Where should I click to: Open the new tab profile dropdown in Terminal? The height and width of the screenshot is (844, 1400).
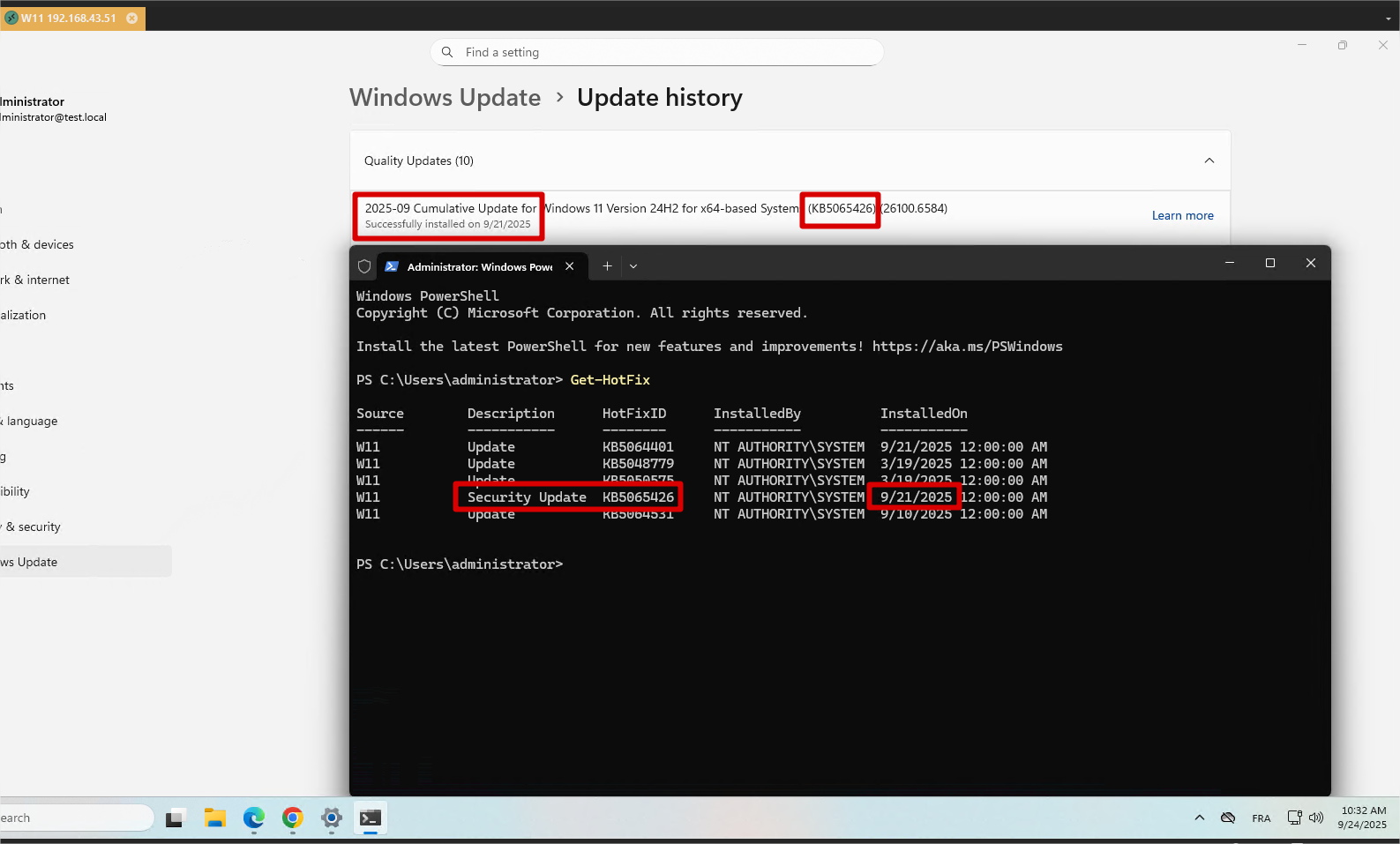(633, 266)
